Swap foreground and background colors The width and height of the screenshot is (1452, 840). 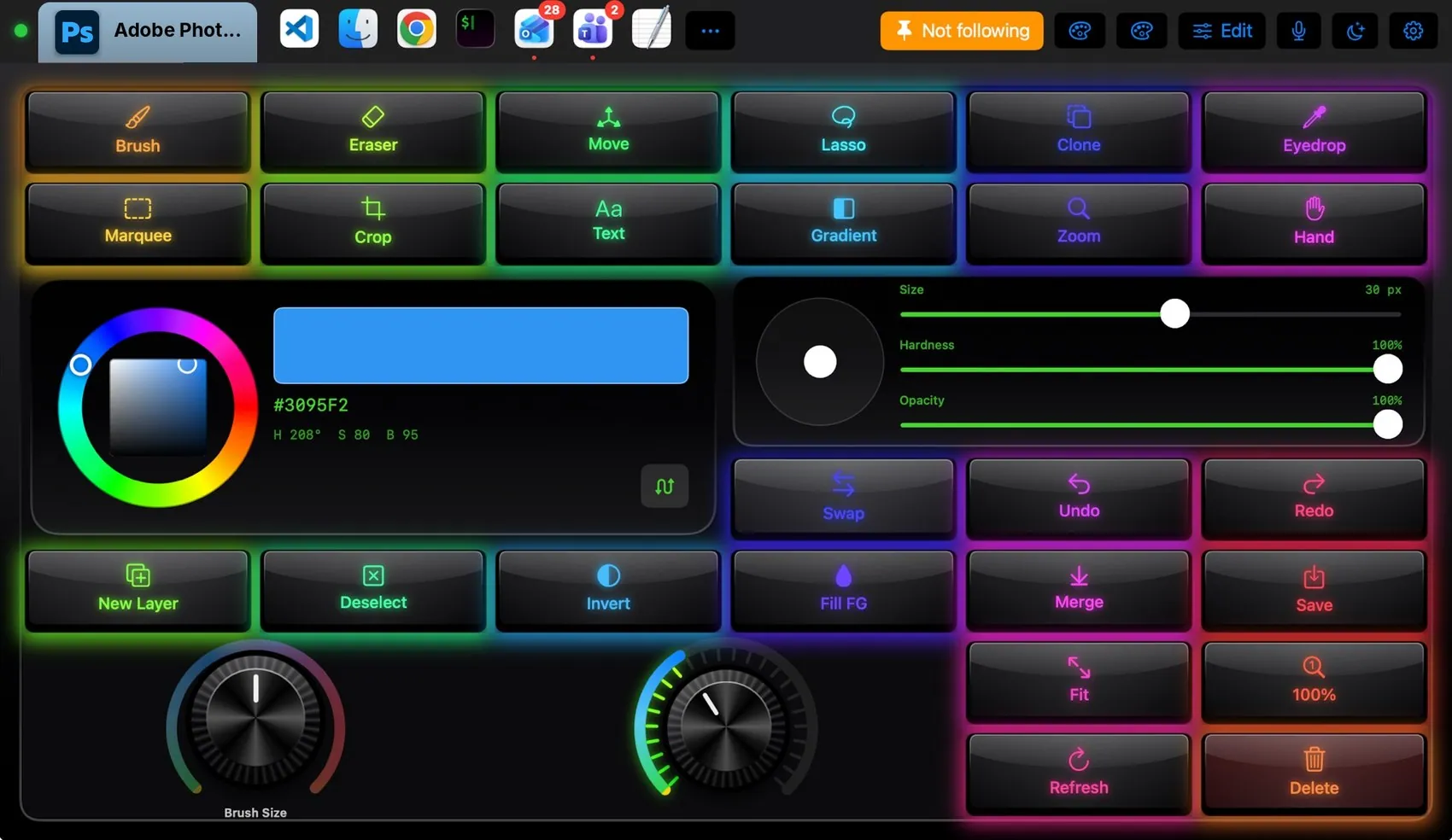tap(843, 498)
